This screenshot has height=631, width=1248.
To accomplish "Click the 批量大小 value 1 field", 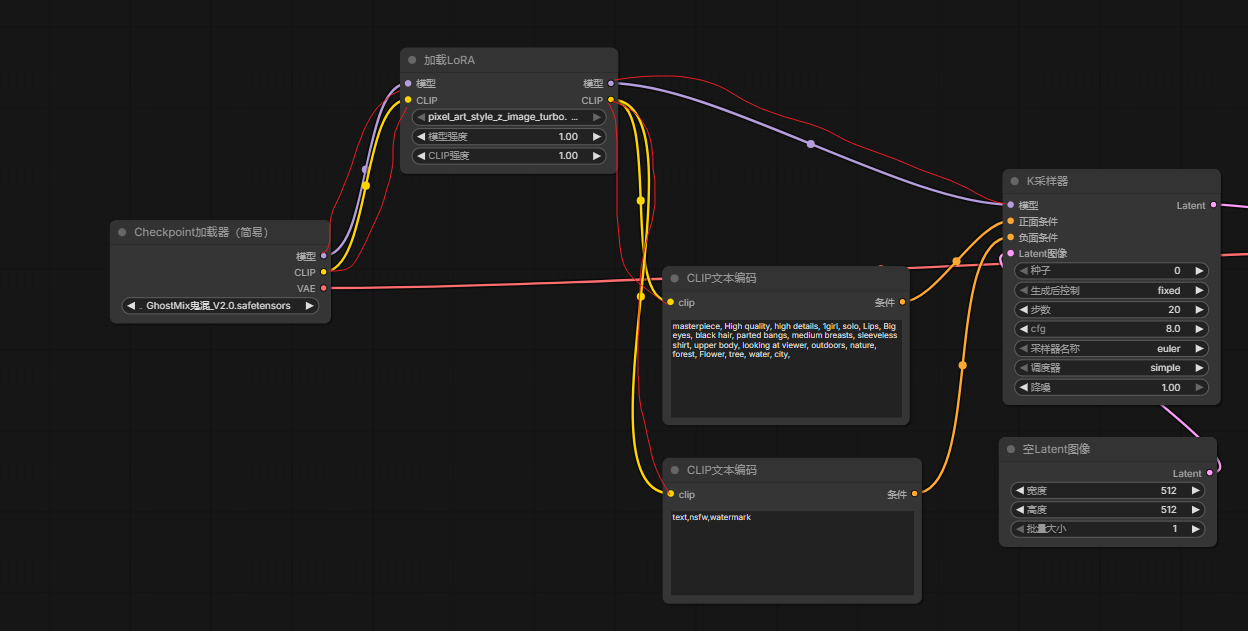I will 1175,529.
